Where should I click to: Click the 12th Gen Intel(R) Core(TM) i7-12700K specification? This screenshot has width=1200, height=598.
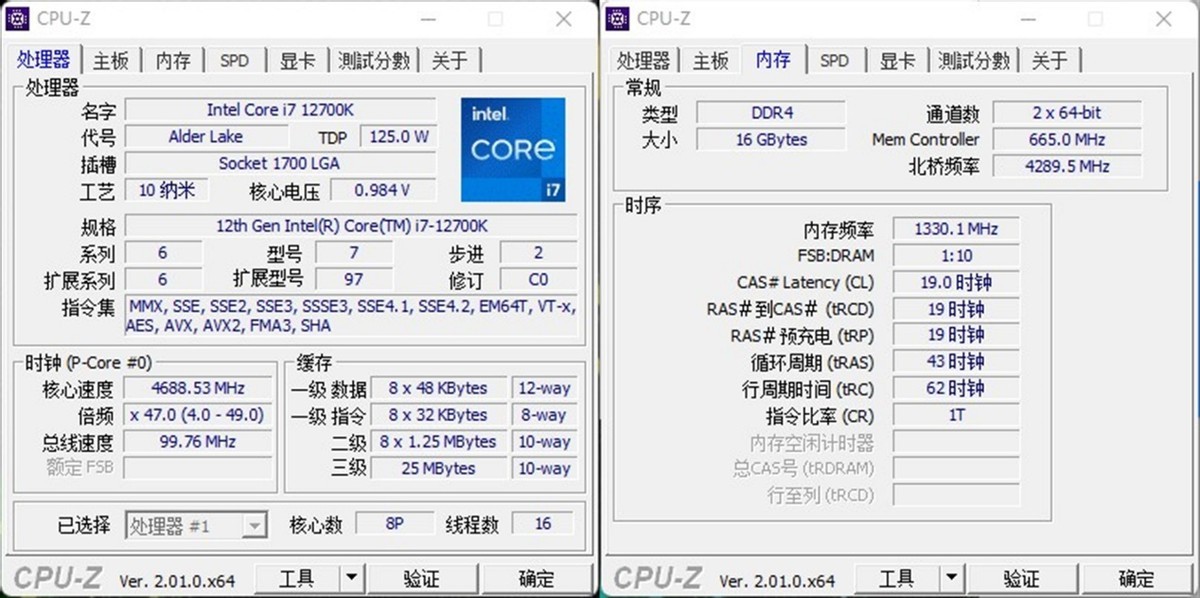point(351,226)
